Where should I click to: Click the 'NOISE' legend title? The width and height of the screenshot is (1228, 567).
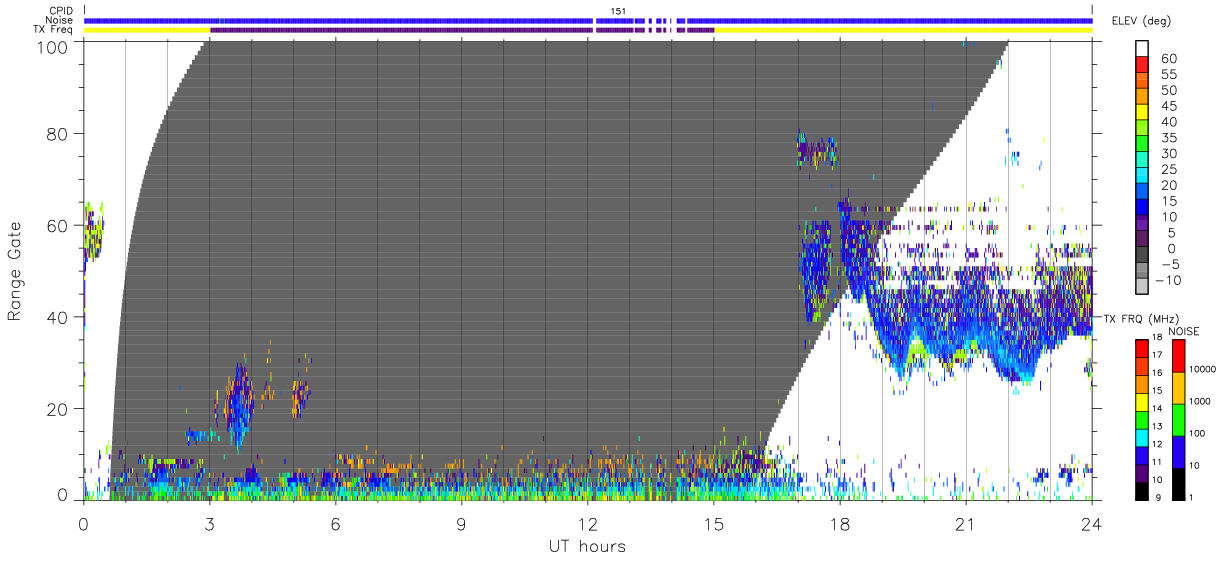[x=1185, y=331]
